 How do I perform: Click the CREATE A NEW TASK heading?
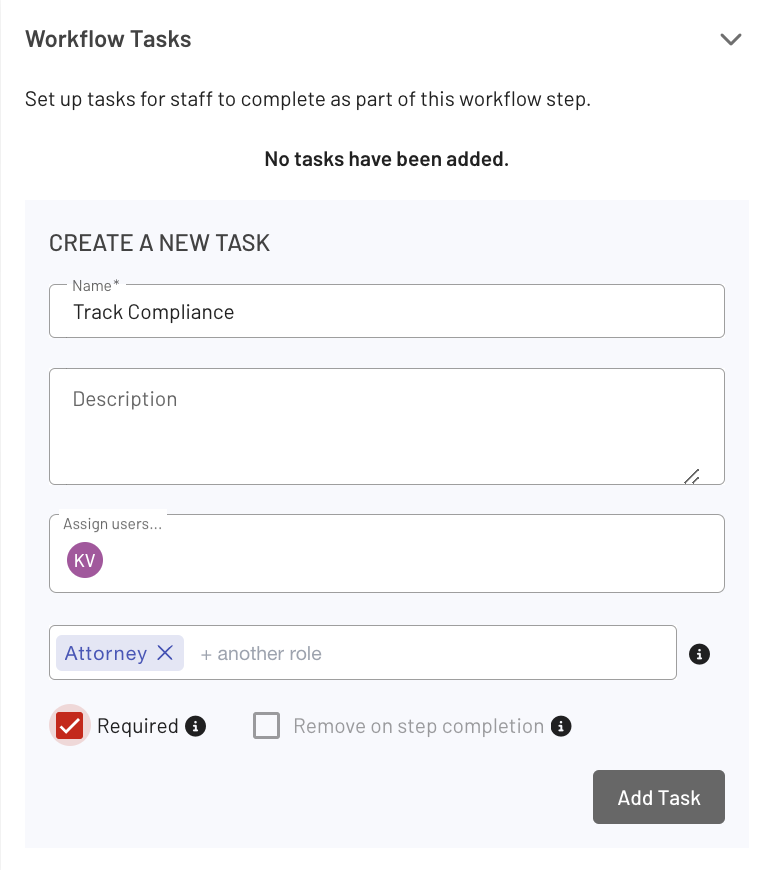159,243
